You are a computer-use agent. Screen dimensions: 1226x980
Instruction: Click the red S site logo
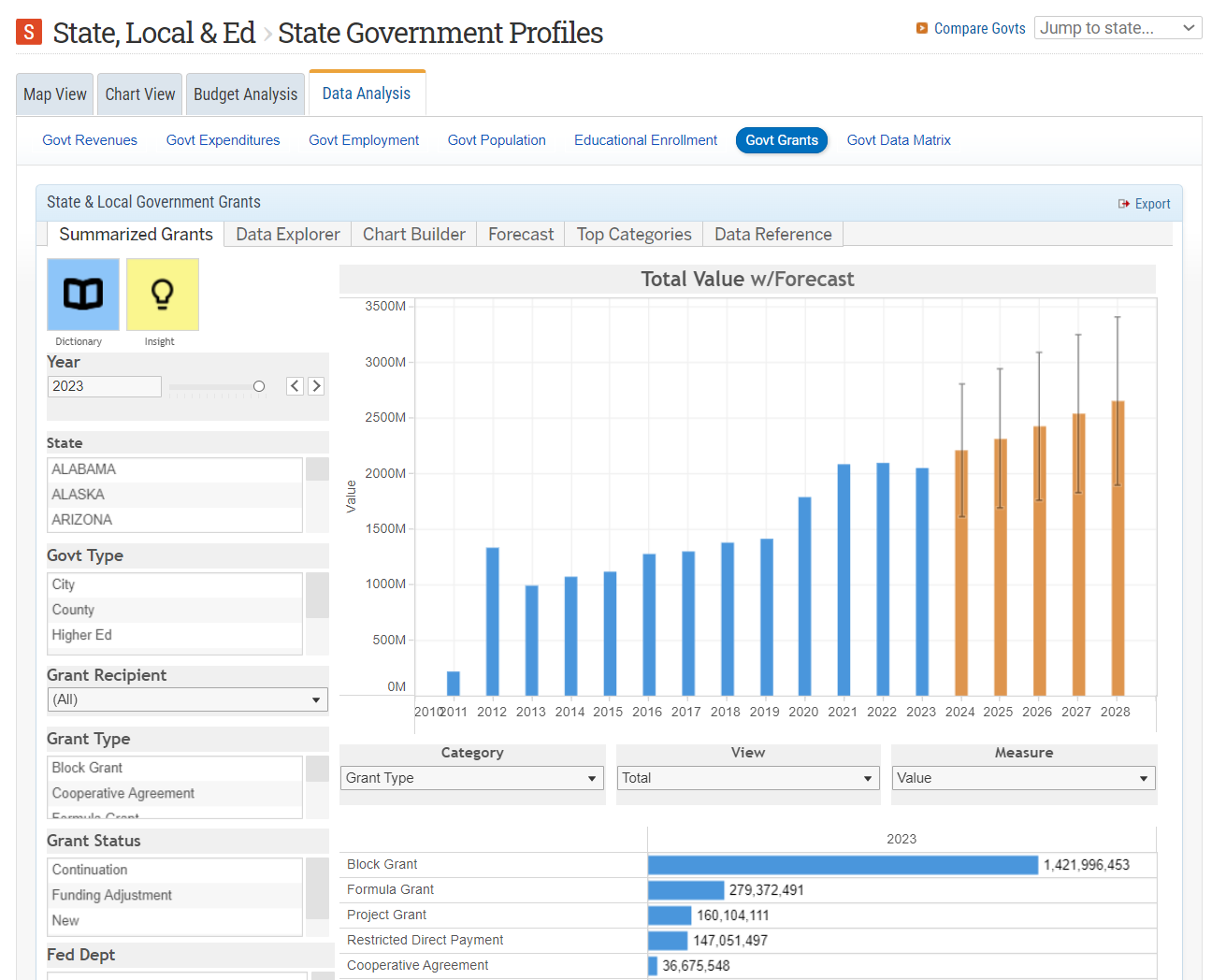27,31
